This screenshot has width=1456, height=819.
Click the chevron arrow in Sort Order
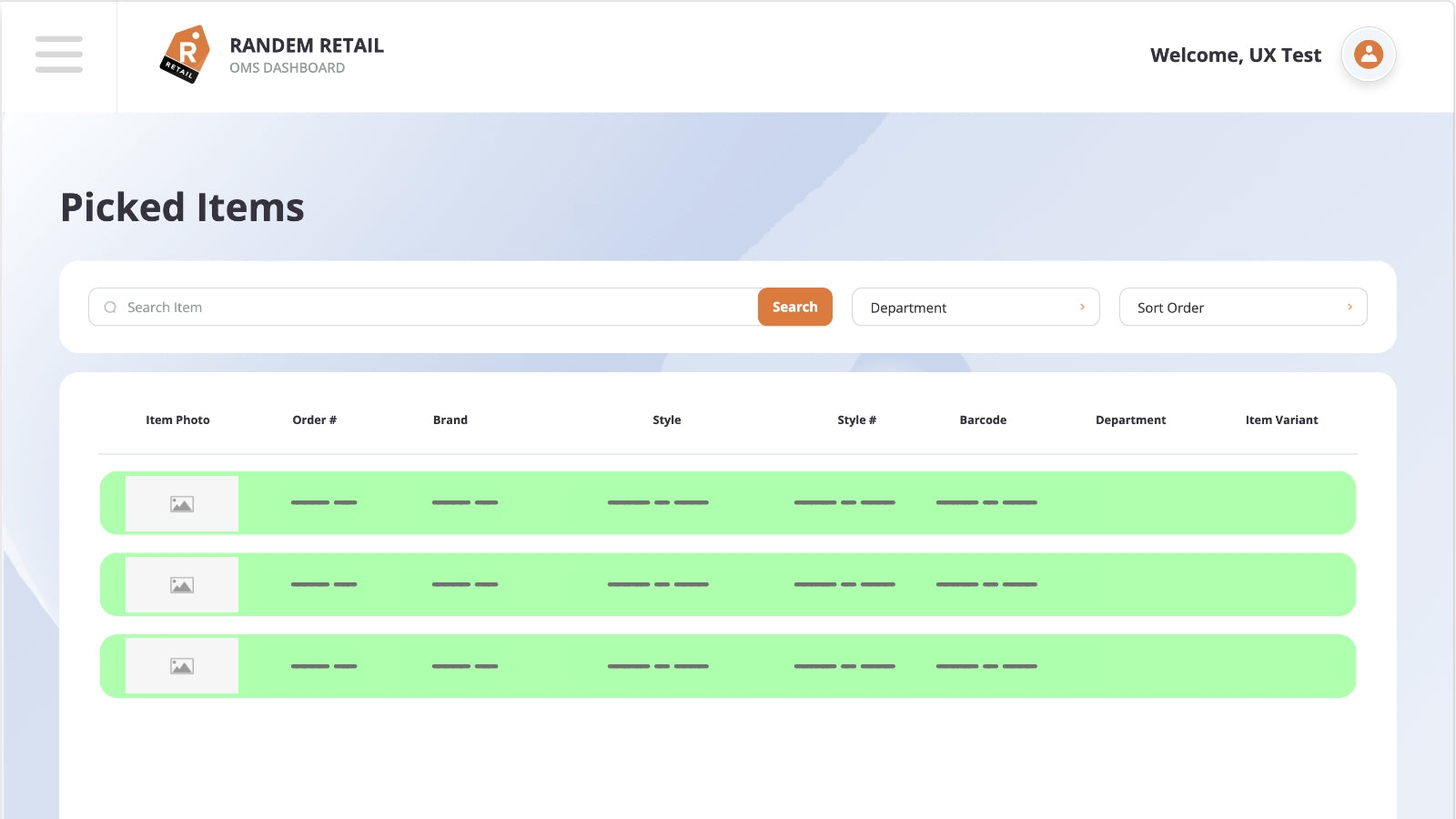click(x=1350, y=308)
